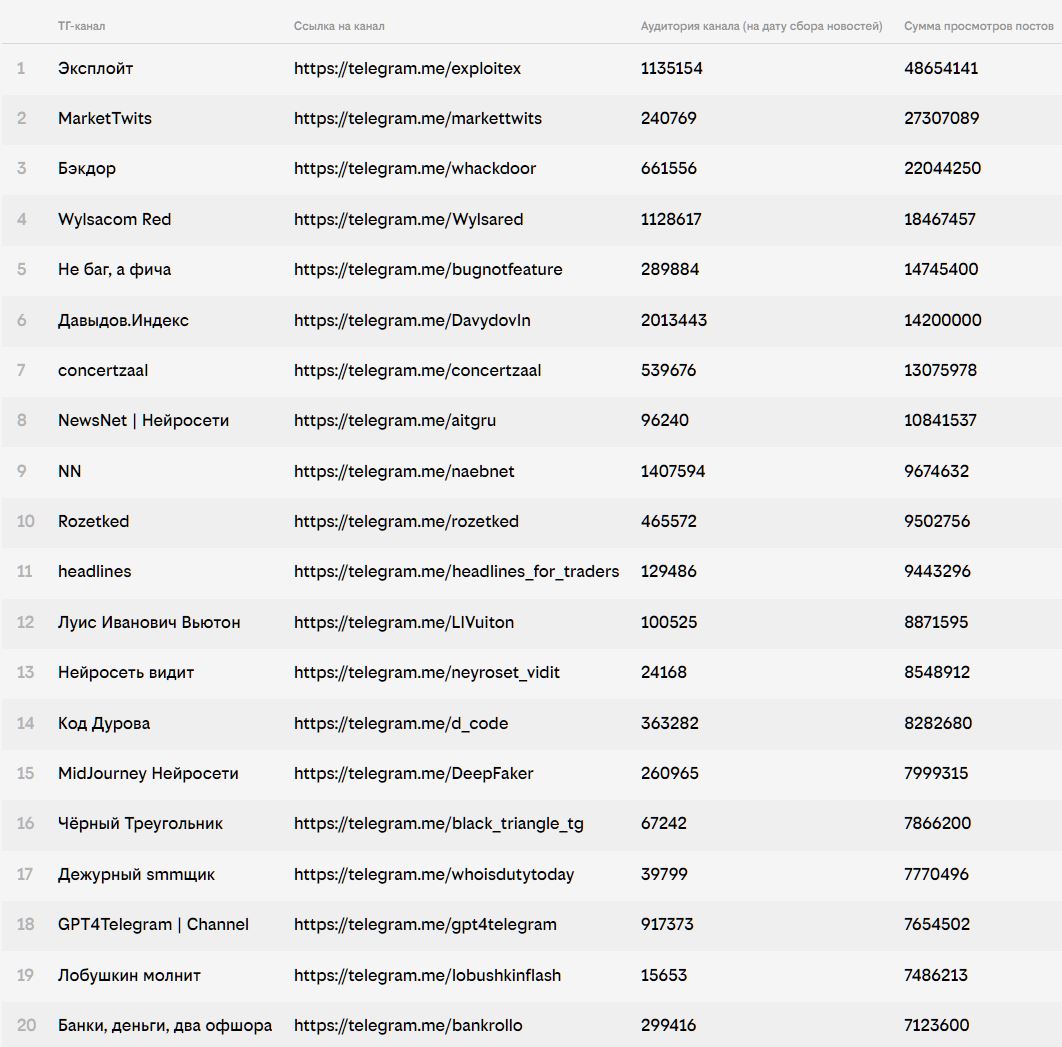
Task: Click the "Ссылка на канал" column header
Action: (x=338, y=26)
